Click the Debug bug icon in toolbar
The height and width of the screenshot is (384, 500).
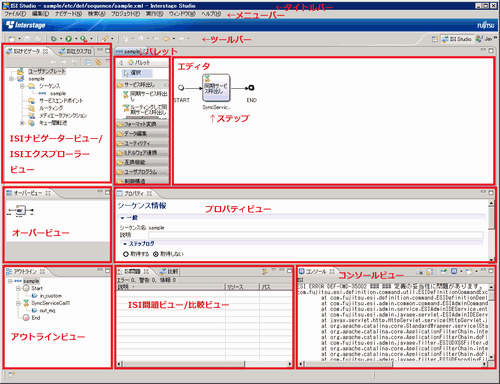tap(53, 39)
